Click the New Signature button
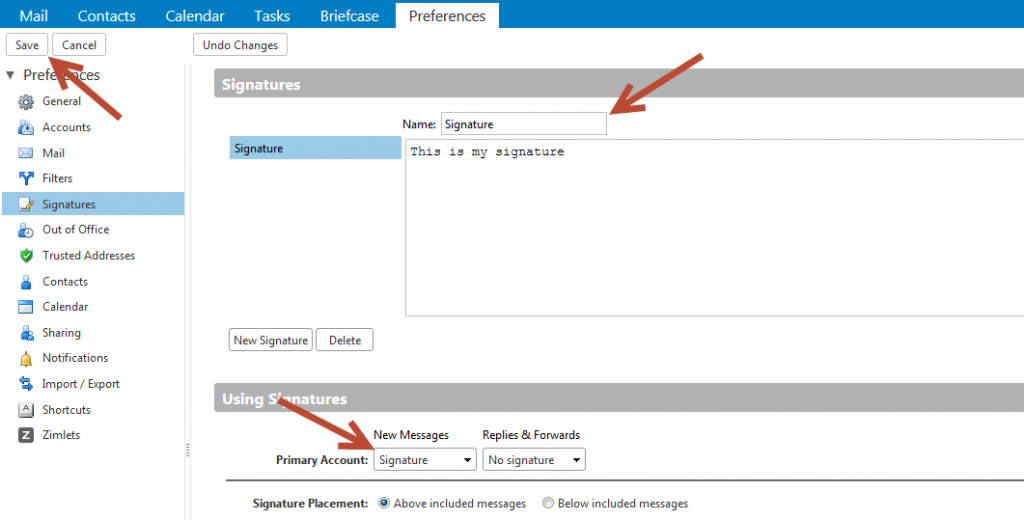The image size is (1024, 520). [x=270, y=340]
